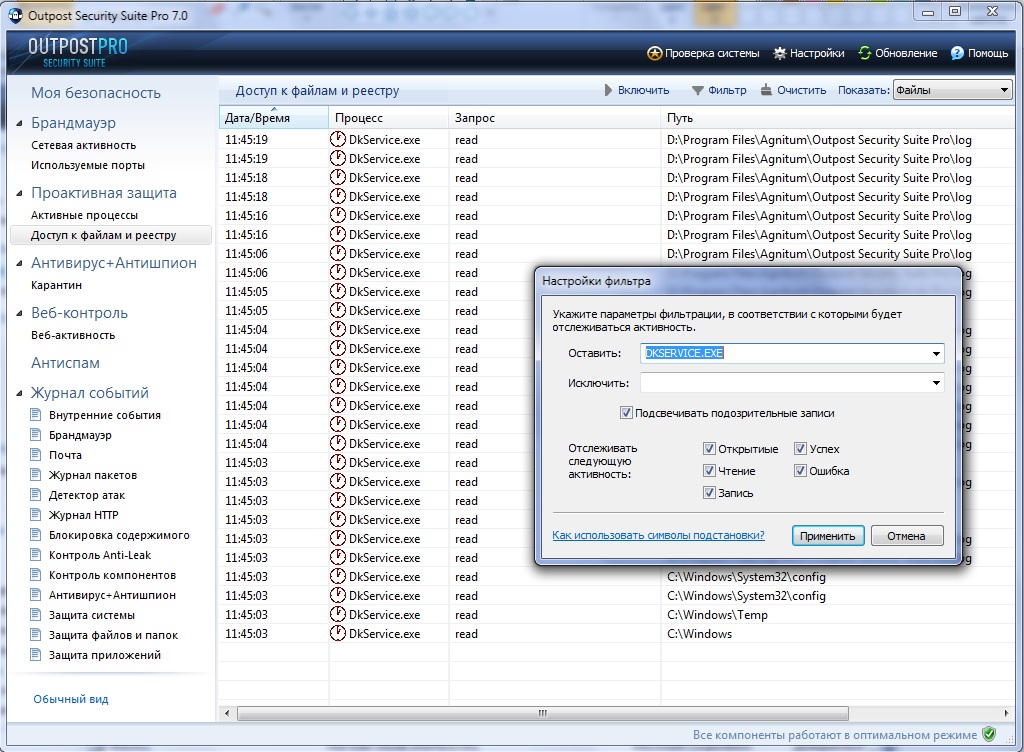
Task: Collapse the Журнал событий section
Action: 20,393
